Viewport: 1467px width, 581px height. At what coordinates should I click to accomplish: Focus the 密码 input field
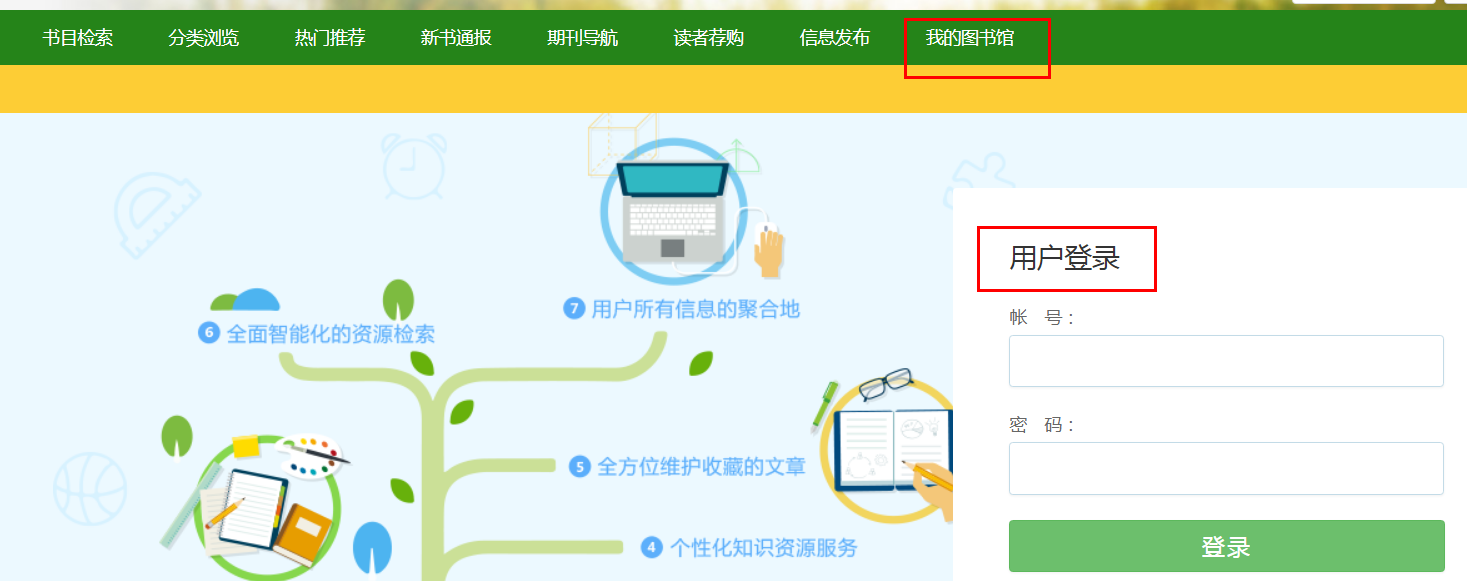1226,468
